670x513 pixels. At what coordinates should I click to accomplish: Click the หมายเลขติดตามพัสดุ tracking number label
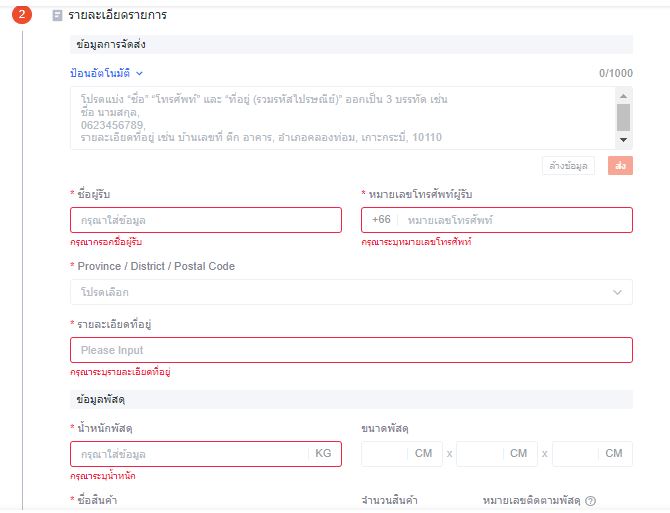(532, 500)
